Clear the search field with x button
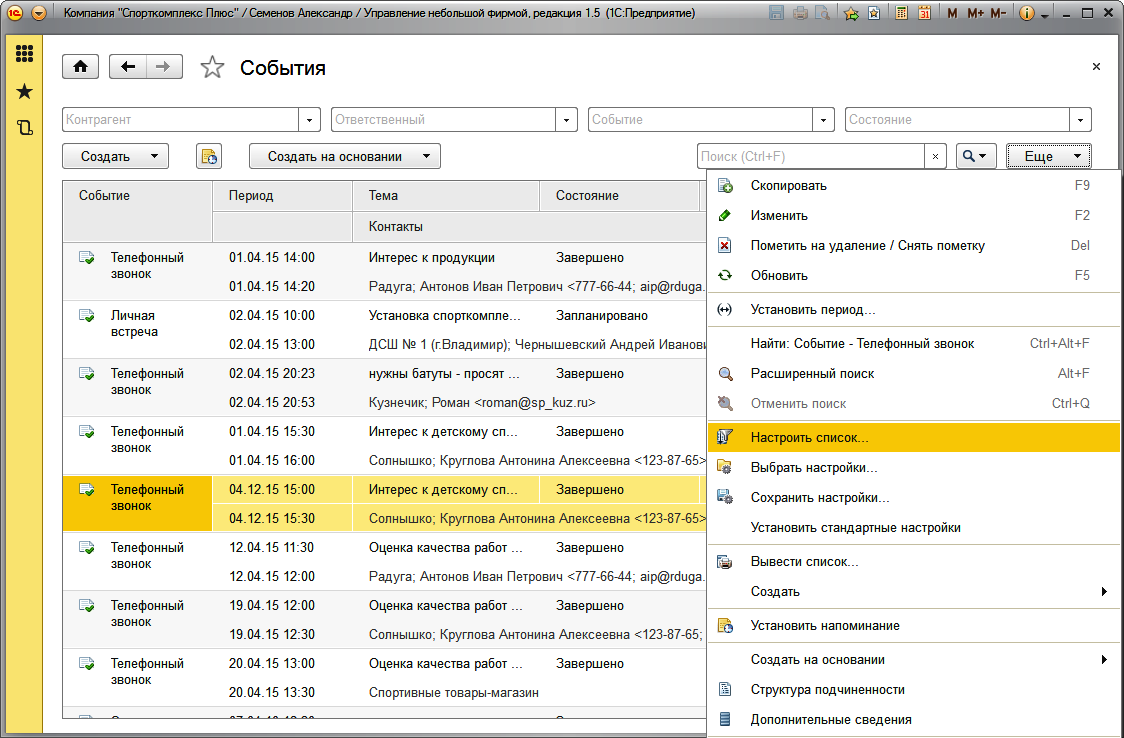Viewport: 1124px width, 738px height. pos(935,156)
